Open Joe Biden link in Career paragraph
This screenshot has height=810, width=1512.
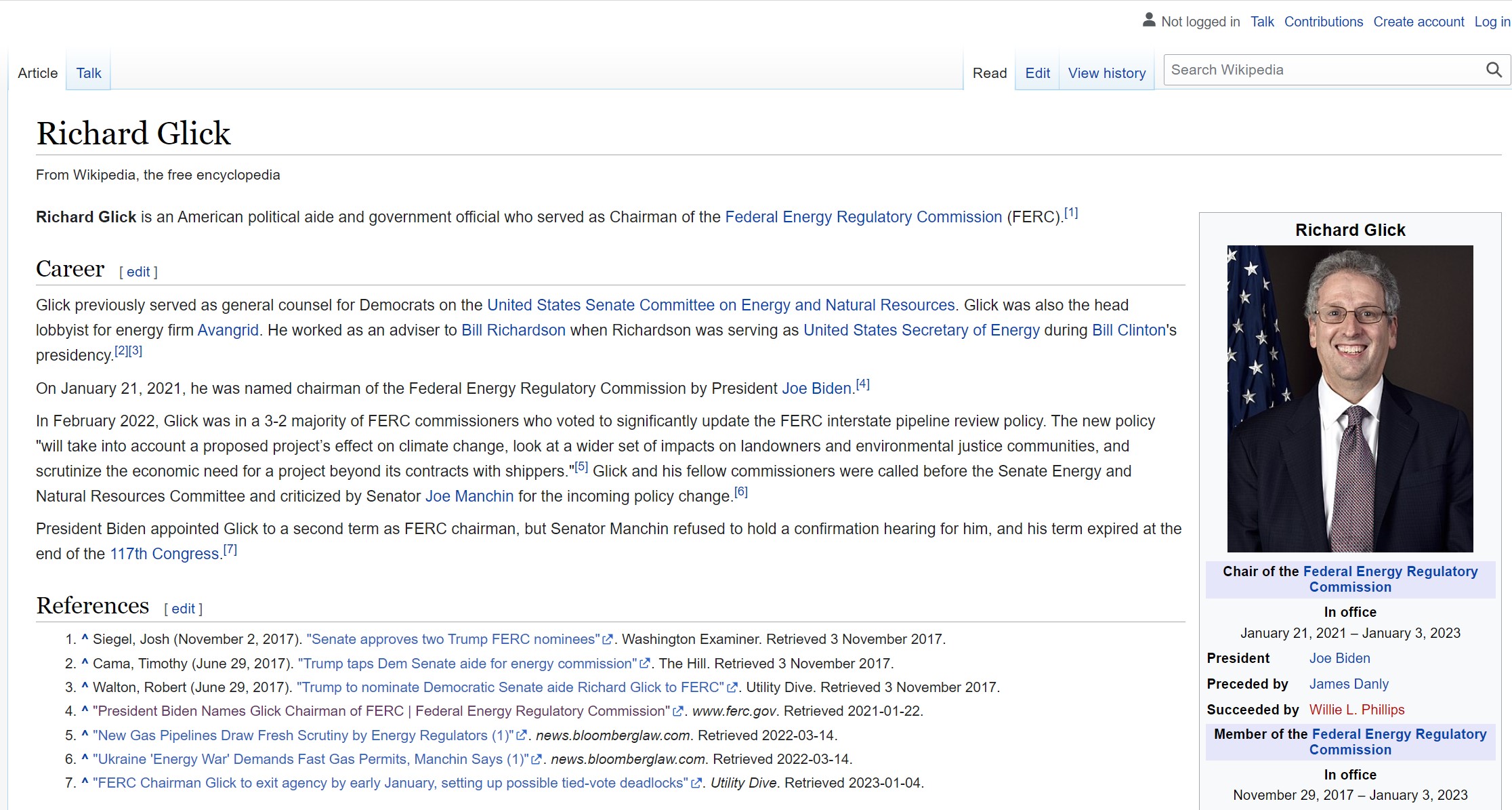816,388
